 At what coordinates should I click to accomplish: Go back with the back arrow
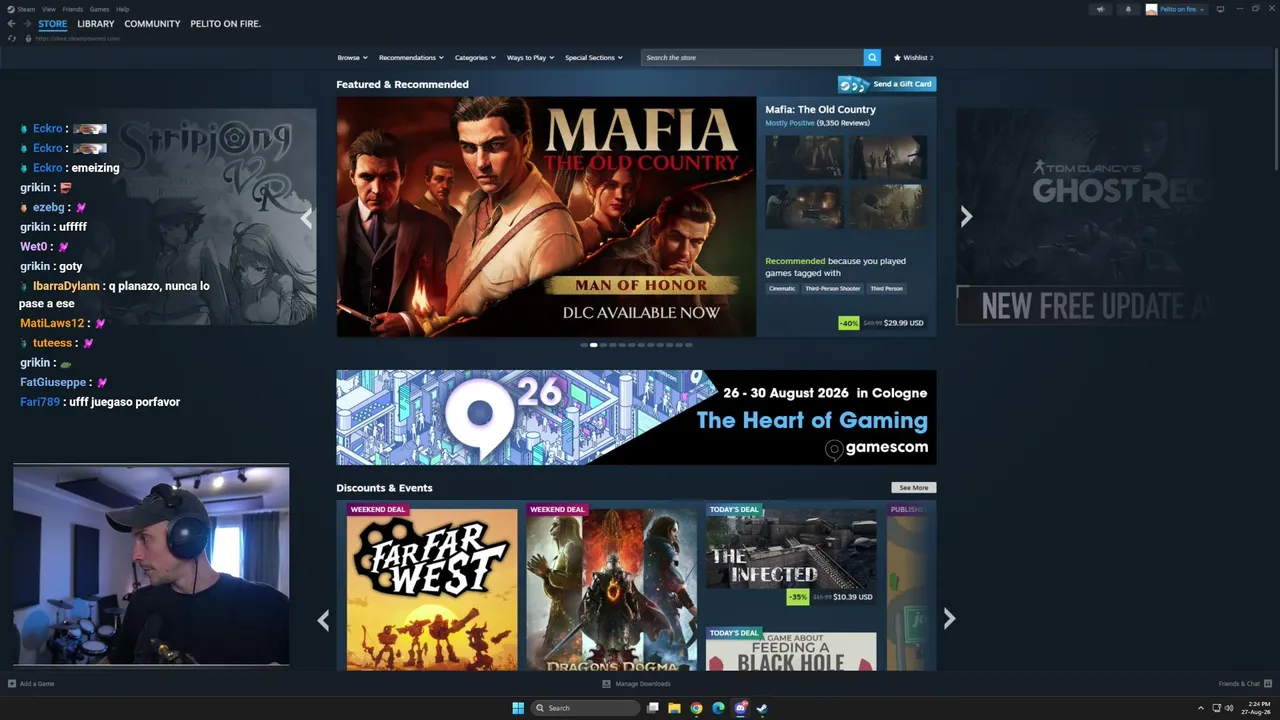click(x=12, y=24)
